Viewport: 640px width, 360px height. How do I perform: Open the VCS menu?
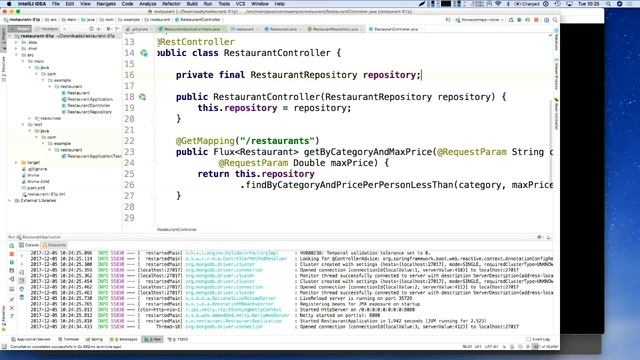pos(240,4)
